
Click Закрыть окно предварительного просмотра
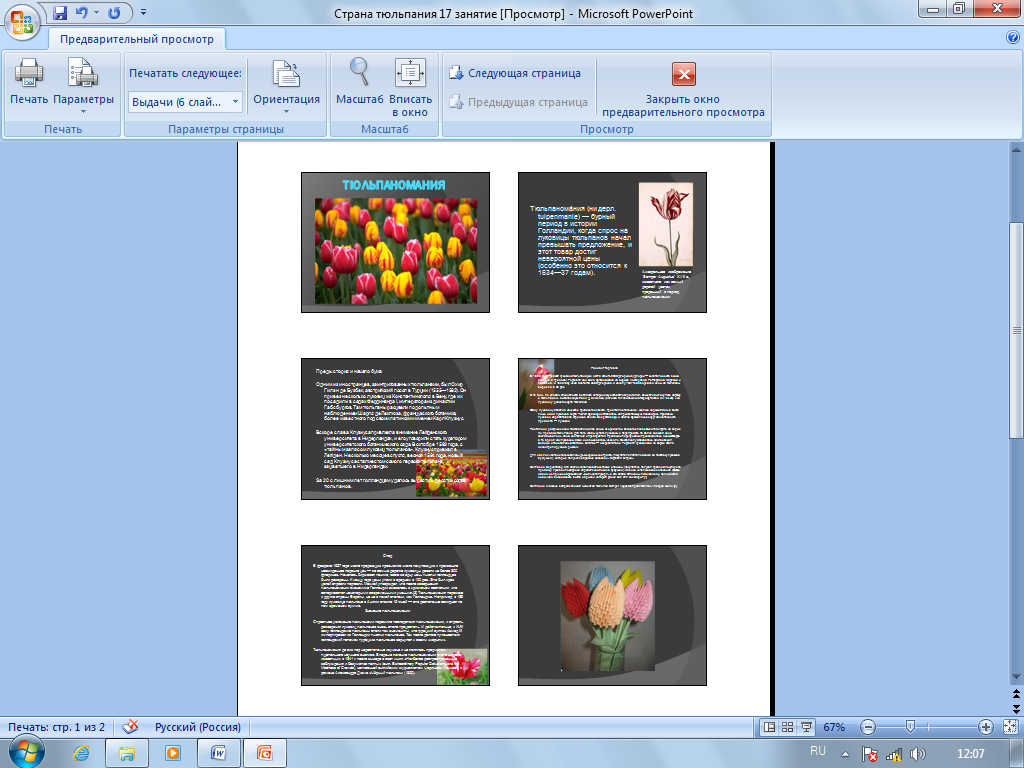[x=683, y=89]
